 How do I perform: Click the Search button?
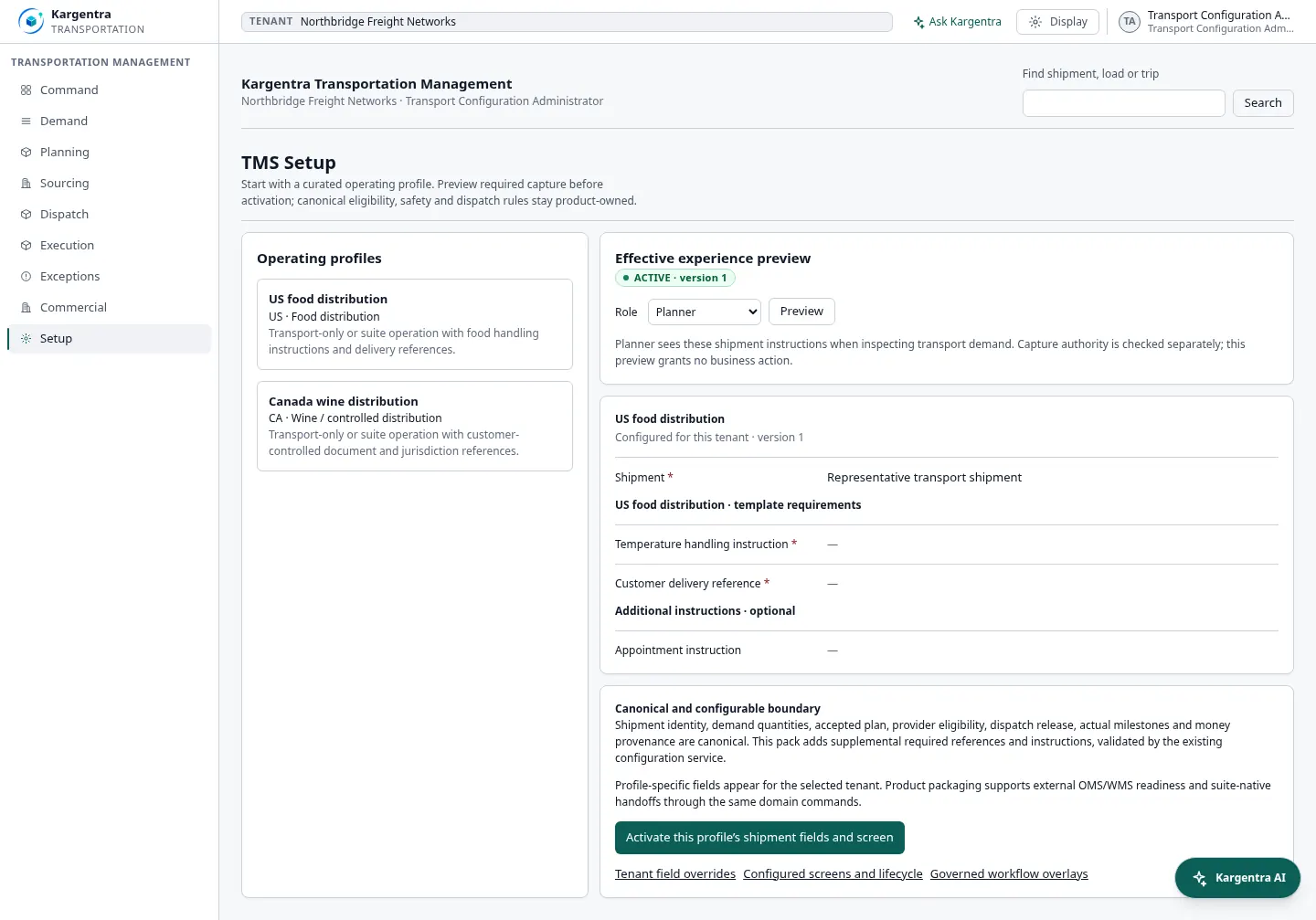tap(1263, 103)
